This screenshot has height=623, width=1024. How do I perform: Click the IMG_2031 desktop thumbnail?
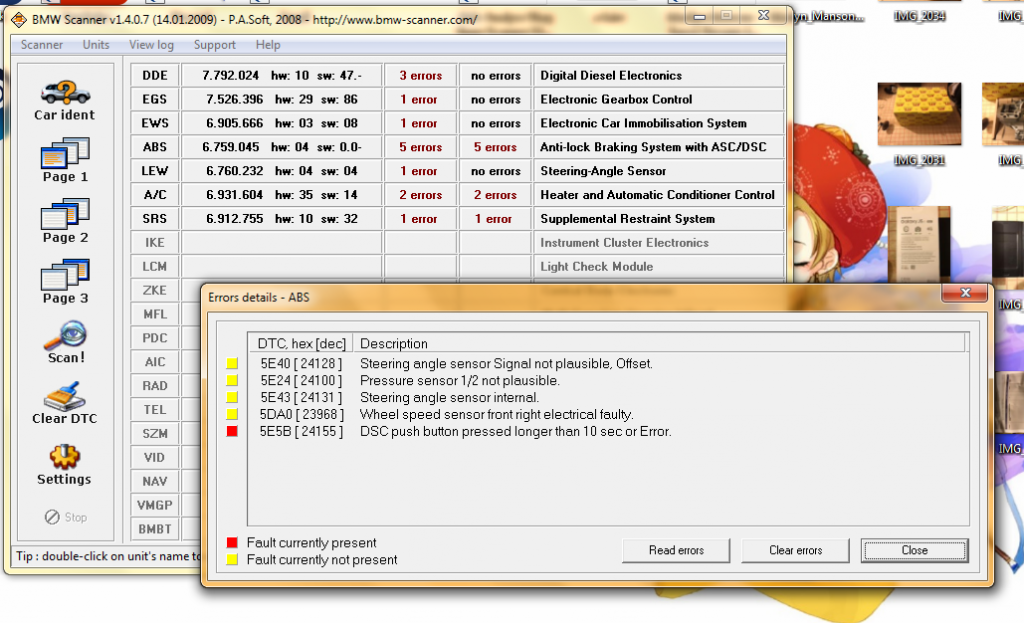(920, 114)
